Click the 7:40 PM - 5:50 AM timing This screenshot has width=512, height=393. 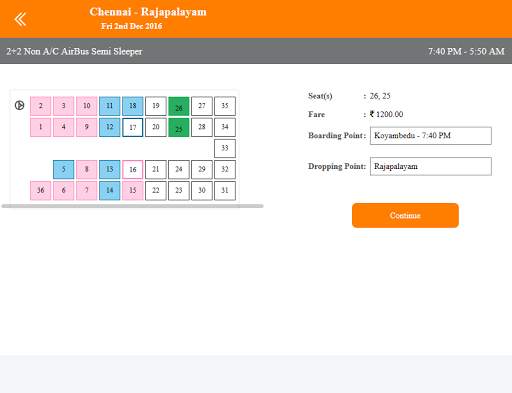(466, 51)
